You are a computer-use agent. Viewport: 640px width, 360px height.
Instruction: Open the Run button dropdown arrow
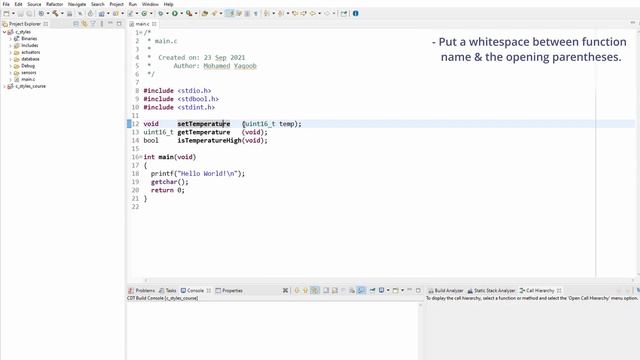click(182, 13)
